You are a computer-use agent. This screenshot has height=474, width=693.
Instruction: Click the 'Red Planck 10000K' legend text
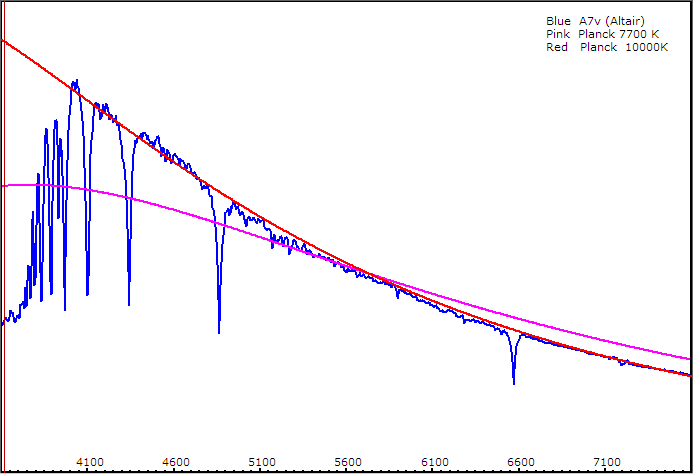[x=606, y=48]
